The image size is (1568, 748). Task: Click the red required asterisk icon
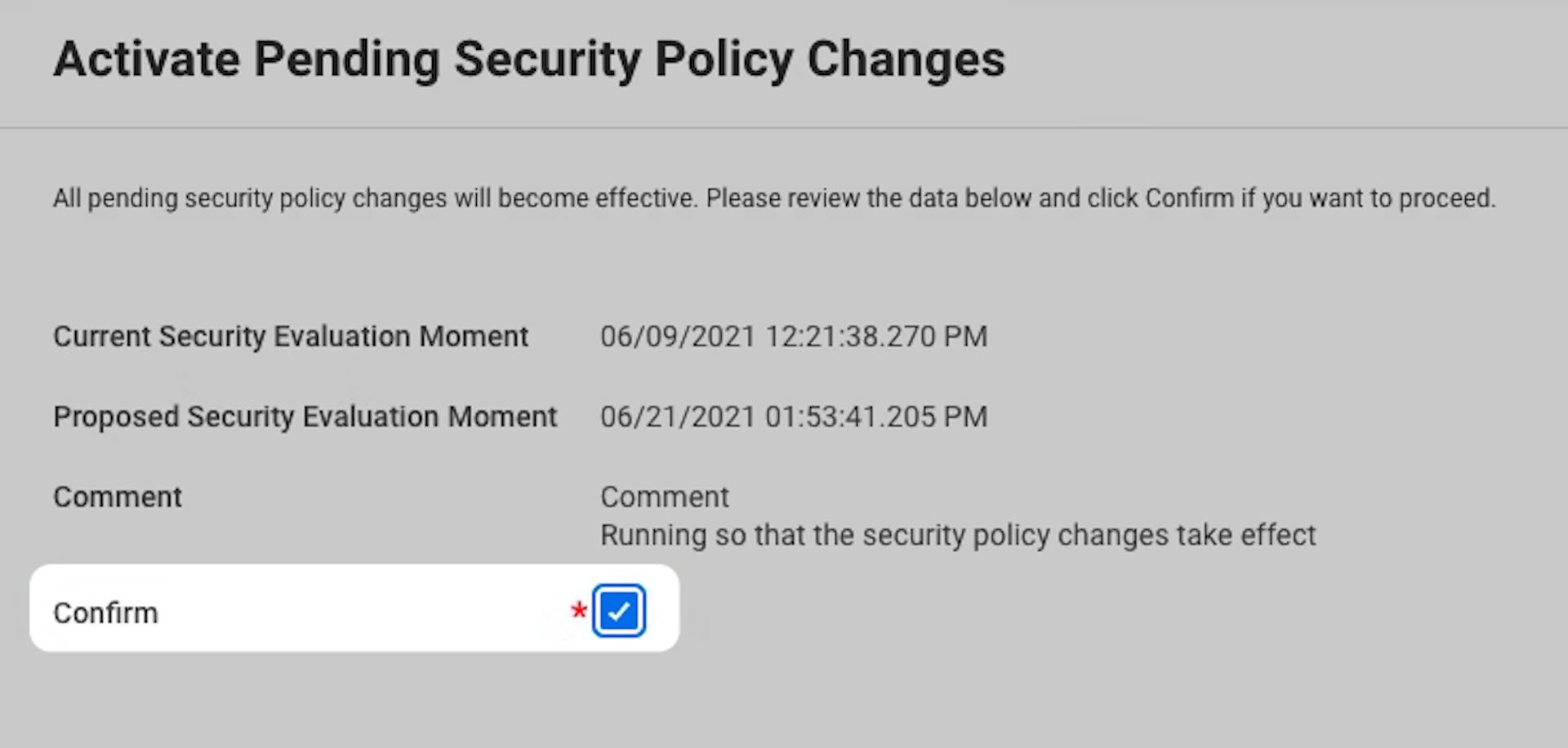[x=579, y=611]
